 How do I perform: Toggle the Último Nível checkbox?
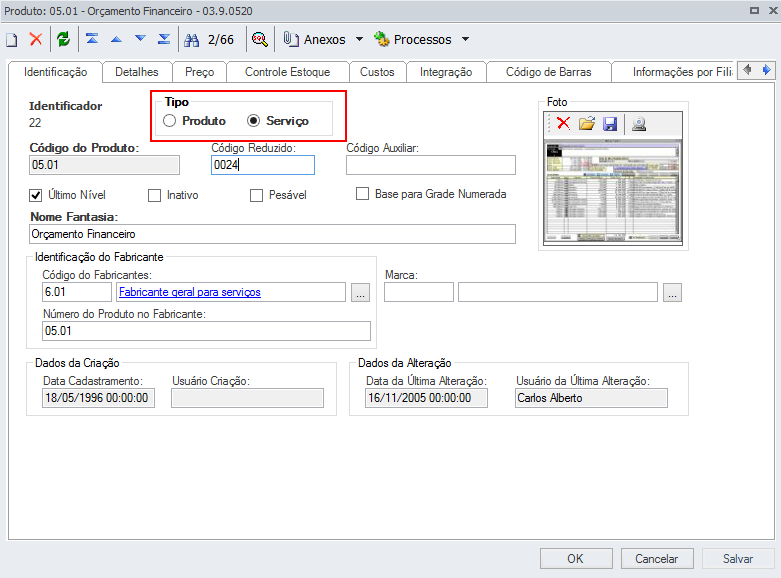pyautogui.click(x=35, y=195)
